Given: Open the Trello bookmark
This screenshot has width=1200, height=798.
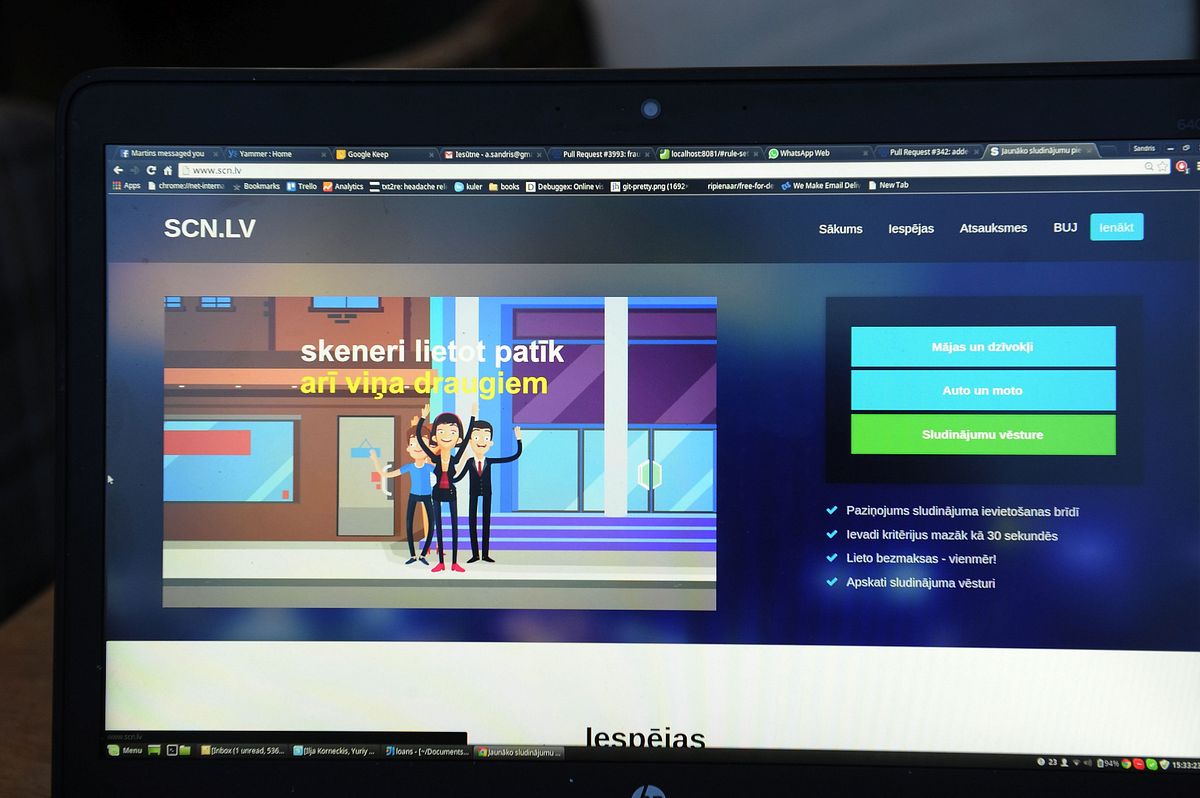Looking at the screenshot, I should click(x=301, y=186).
